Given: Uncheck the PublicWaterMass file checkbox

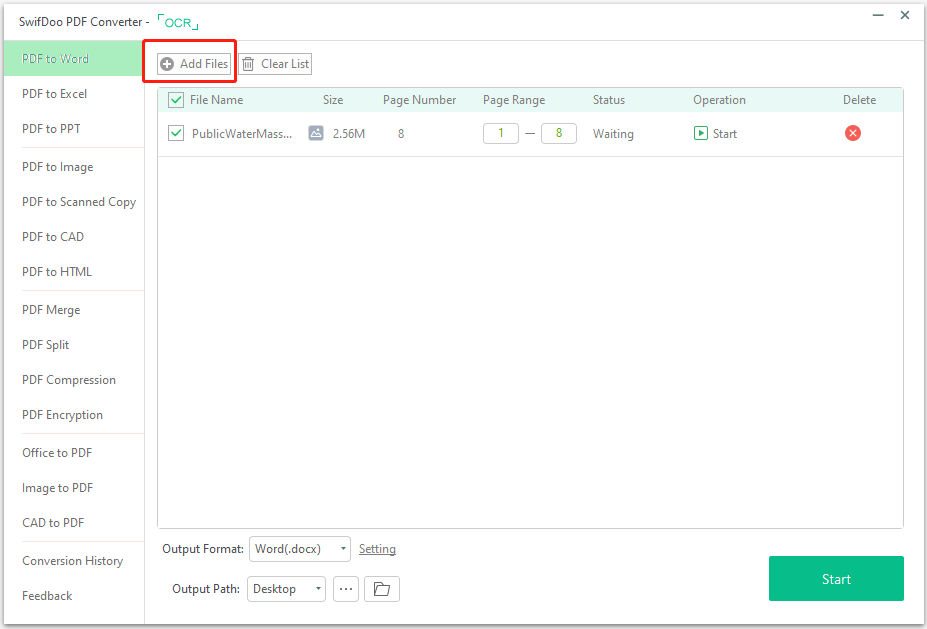Looking at the screenshot, I should coord(176,133).
